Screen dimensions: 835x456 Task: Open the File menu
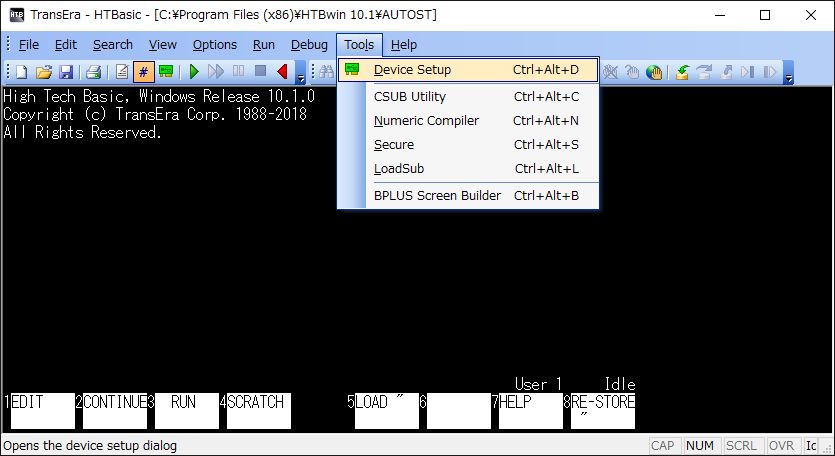(x=29, y=45)
